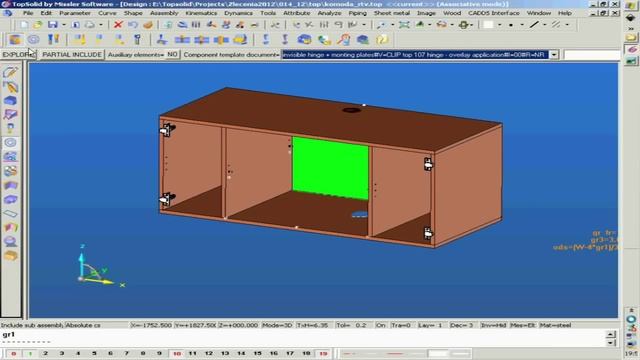Click the pencil sketch tool in left sidebar
The image size is (640, 360).
10,72
